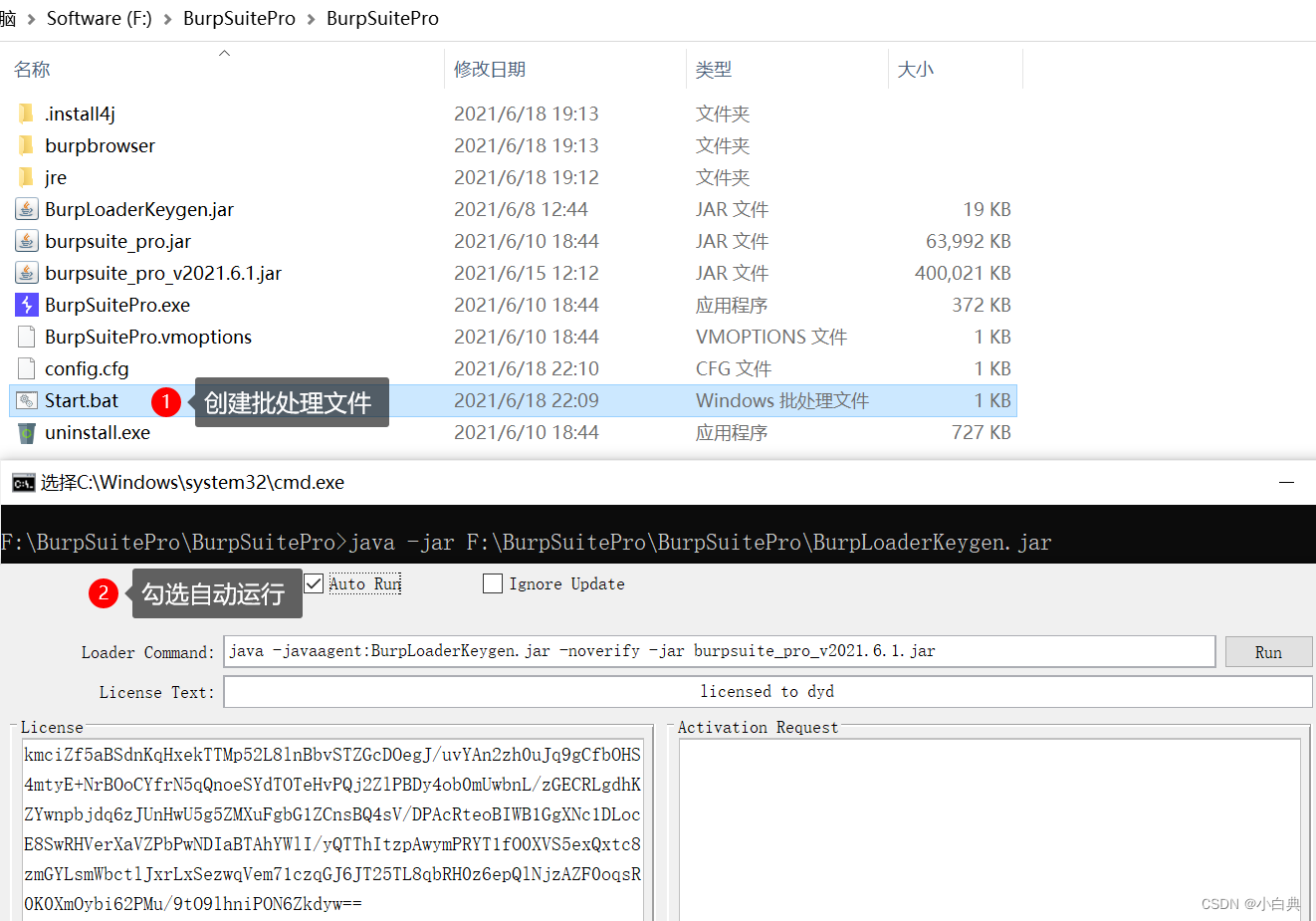Select the .install4j folder name
The height and width of the screenshot is (921, 1316).
(x=80, y=114)
